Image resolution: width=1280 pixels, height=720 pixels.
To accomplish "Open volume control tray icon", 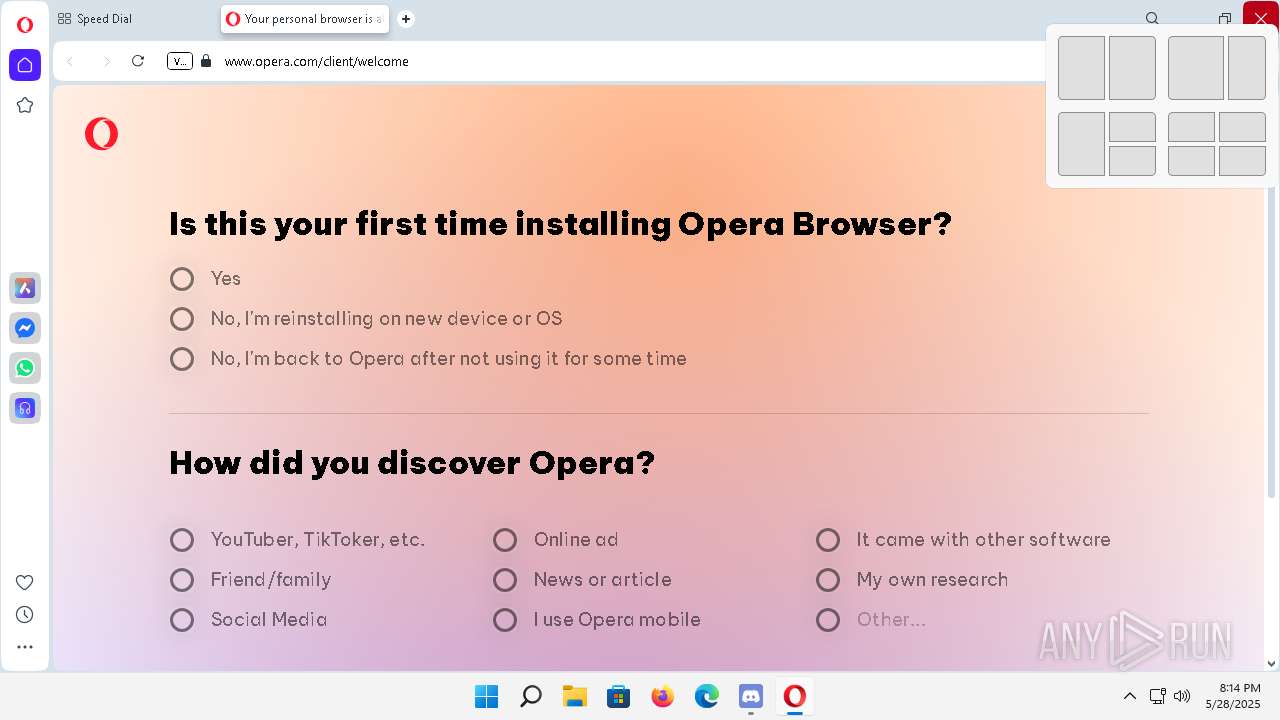I will pos(1181,696).
